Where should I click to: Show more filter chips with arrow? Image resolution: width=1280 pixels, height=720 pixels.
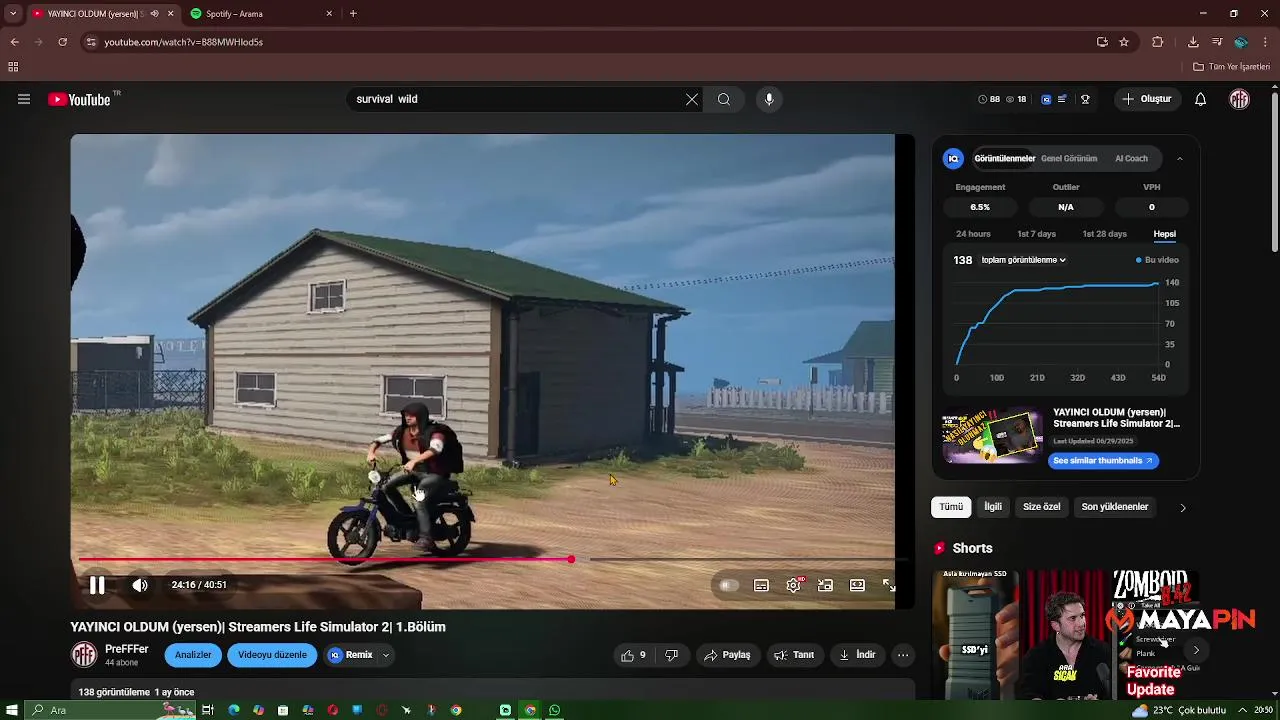click(1182, 507)
